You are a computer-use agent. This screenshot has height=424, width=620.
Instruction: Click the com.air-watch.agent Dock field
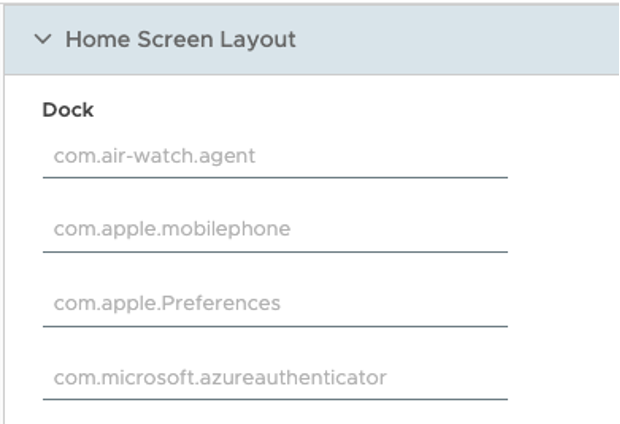[274, 156]
